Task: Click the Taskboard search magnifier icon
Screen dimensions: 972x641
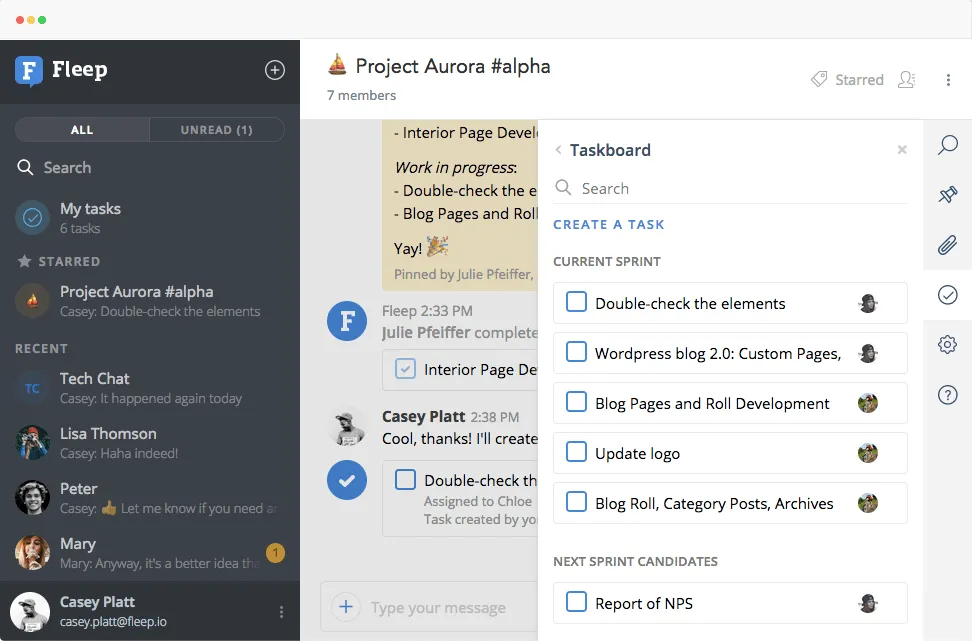Action: [563, 187]
